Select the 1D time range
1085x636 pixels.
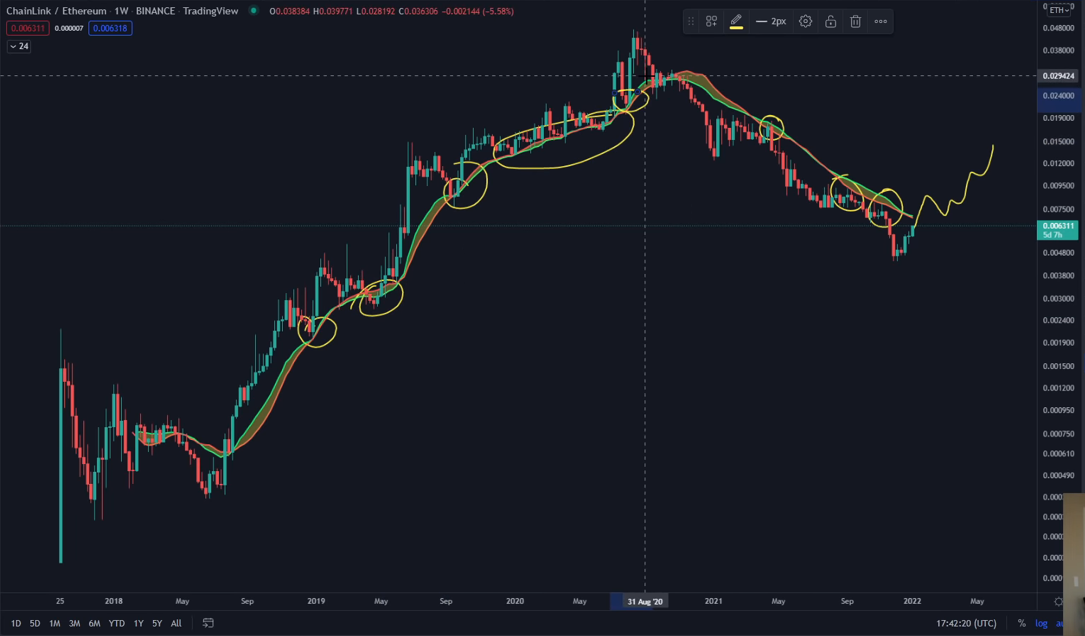pos(16,623)
